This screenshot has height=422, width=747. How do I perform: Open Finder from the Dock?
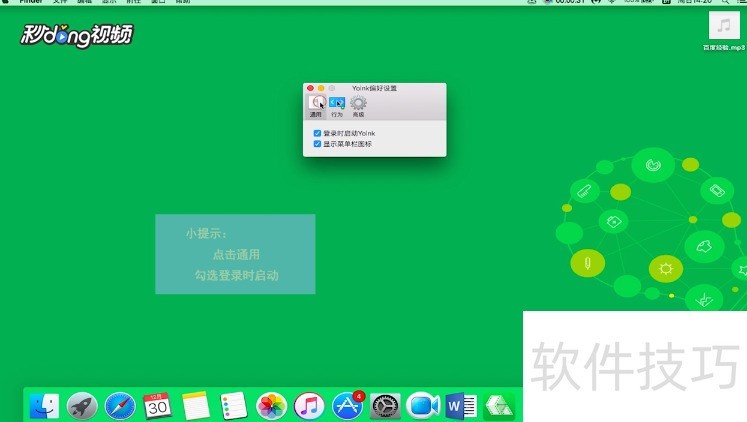(44, 406)
